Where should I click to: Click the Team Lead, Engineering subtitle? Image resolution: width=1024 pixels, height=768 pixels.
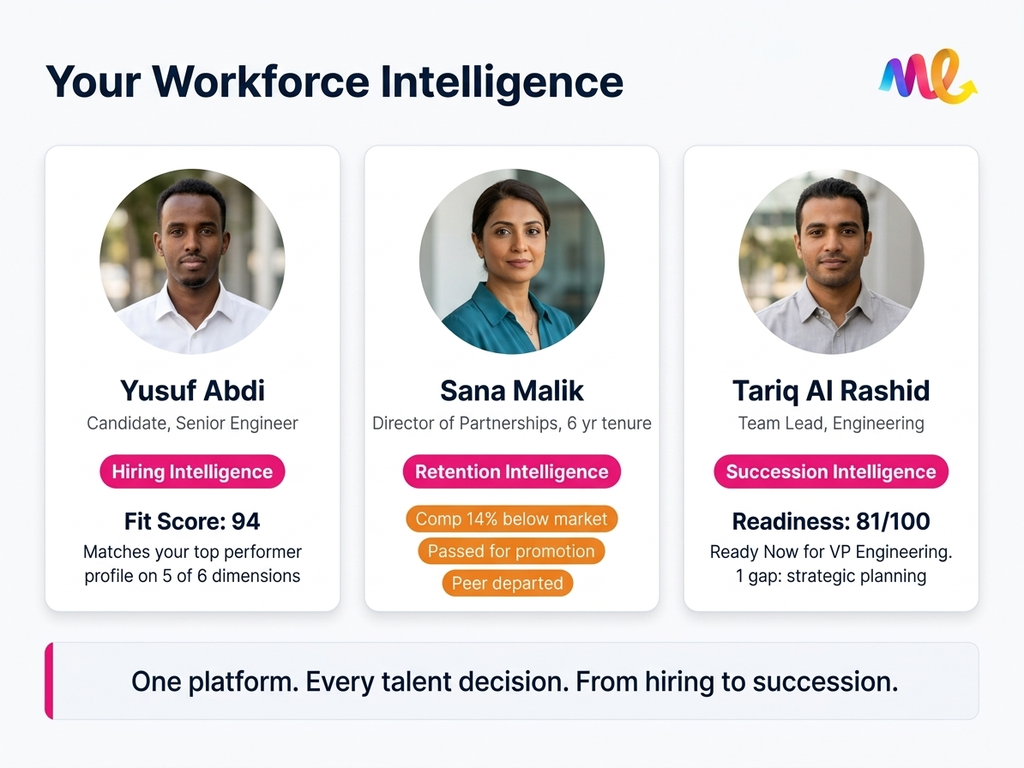(831, 423)
